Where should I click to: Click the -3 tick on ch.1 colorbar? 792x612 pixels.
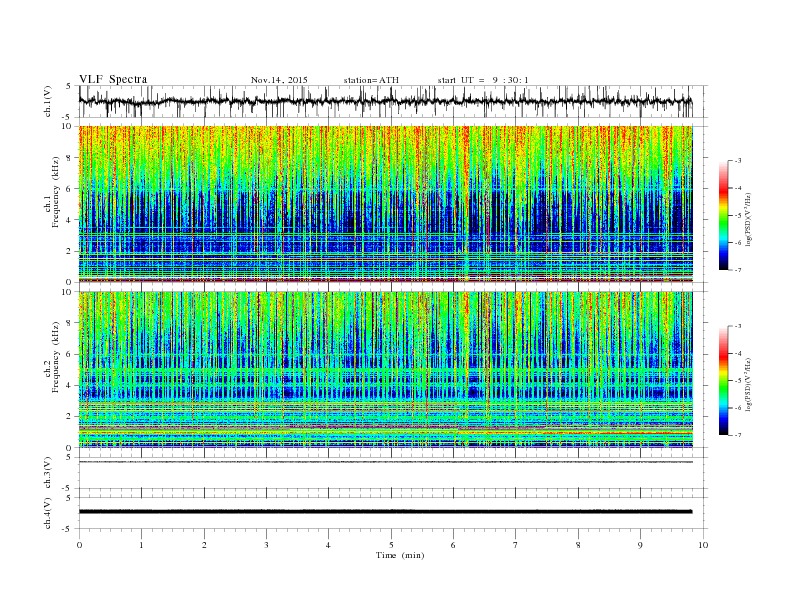[738, 161]
